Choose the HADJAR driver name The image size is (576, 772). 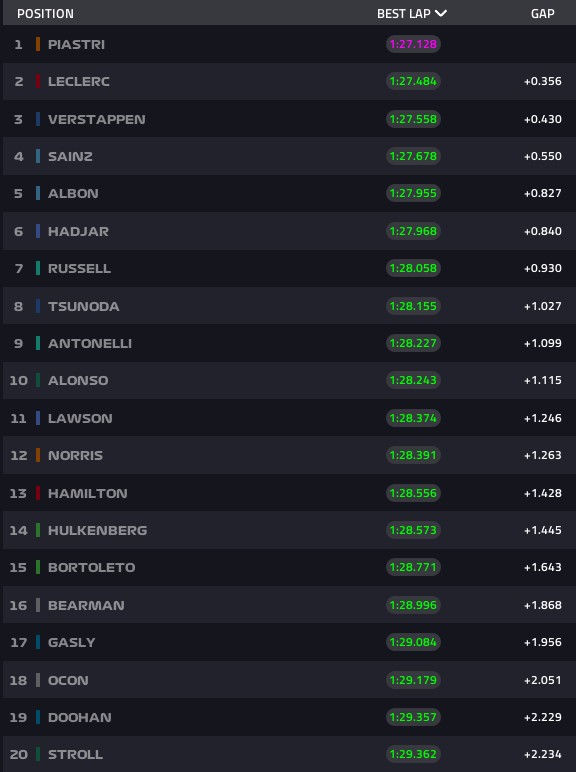78,231
